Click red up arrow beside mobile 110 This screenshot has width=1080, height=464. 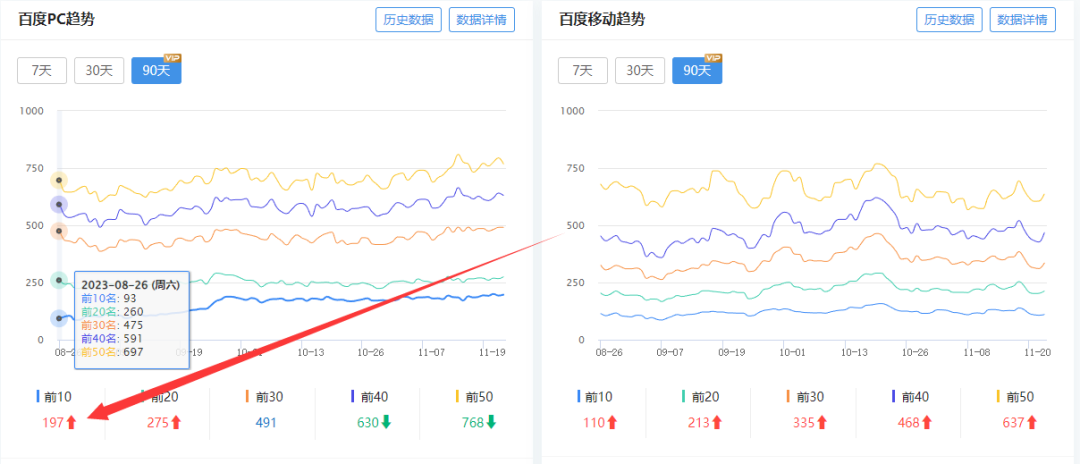pyautogui.click(x=612, y=423)
